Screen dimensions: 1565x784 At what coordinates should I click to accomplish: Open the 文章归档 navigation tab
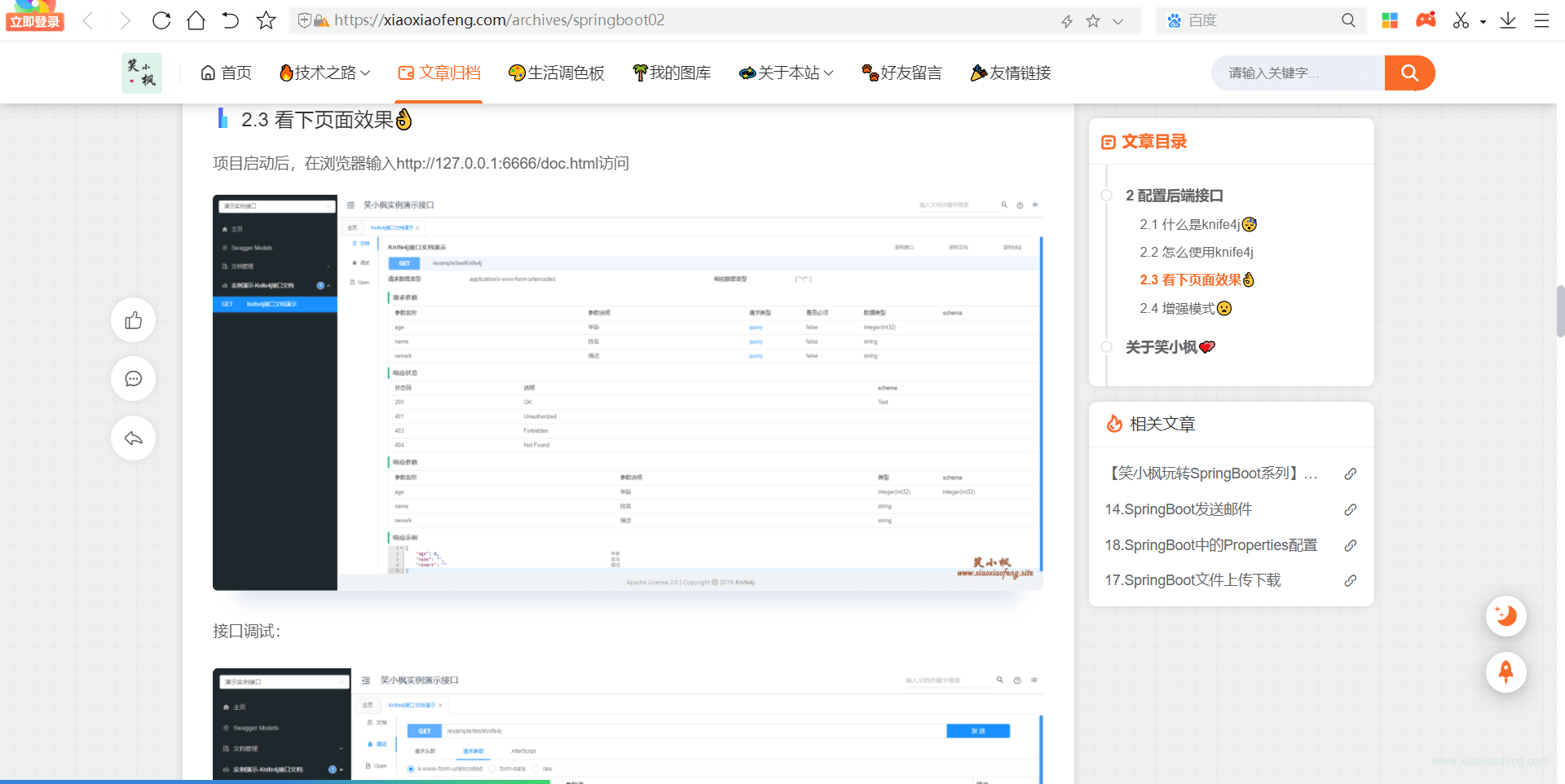pos(439,73)
